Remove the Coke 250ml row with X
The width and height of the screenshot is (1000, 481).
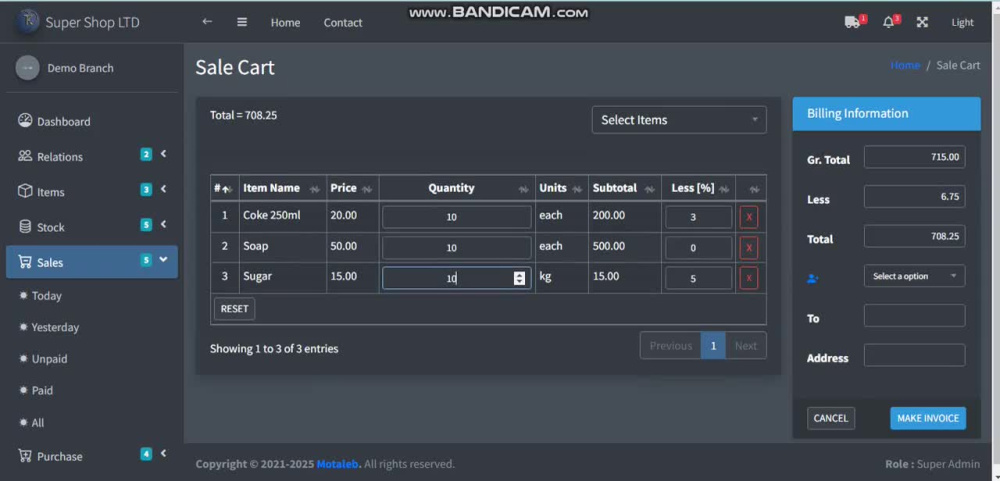(x=749, y=217)
